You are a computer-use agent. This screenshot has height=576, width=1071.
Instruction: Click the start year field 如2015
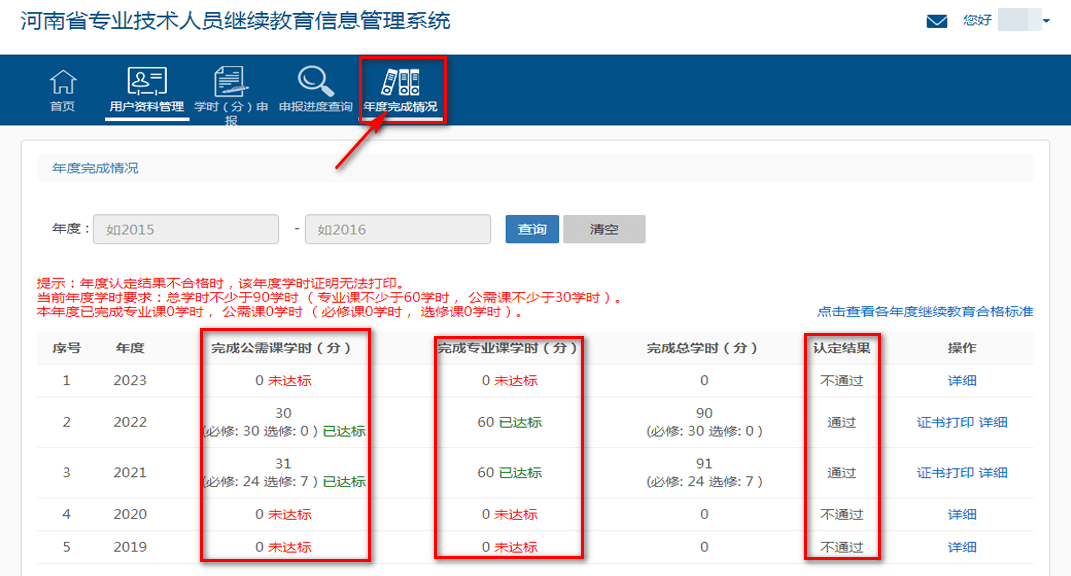click(x=186, y=229)
